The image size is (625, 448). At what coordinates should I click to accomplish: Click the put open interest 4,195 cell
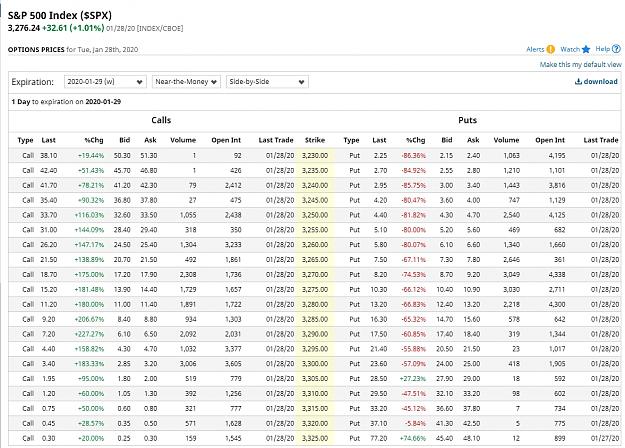(x=557, y=156)
